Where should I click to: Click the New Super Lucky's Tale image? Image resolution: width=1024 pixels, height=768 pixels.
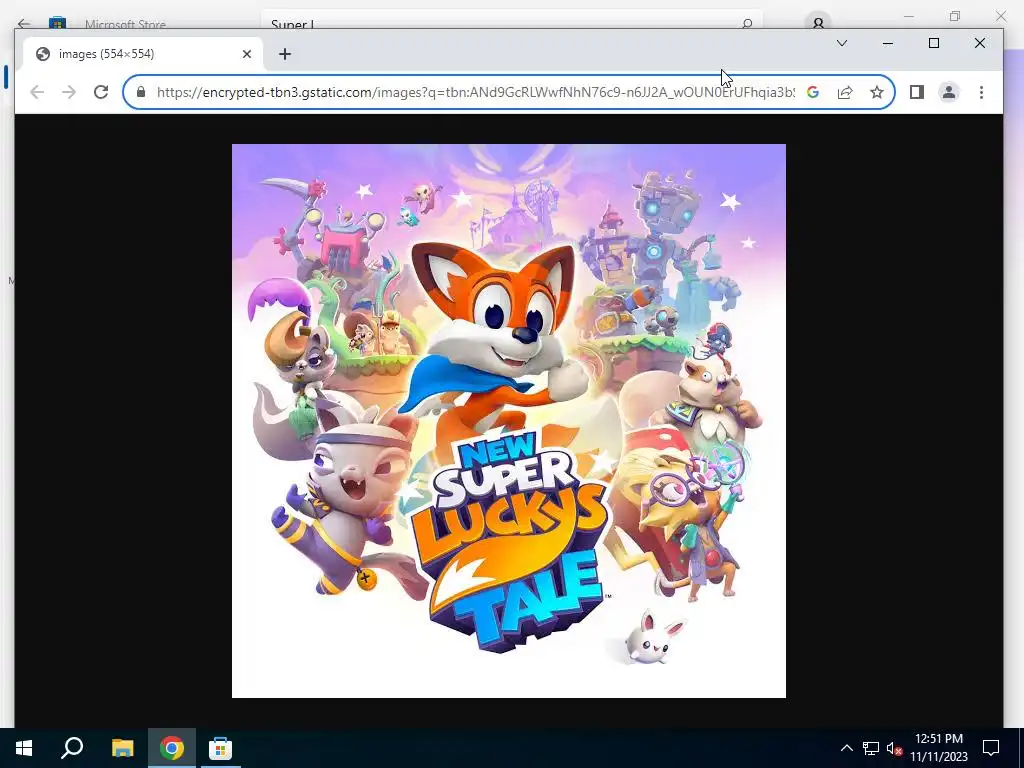tap(509, 421)
